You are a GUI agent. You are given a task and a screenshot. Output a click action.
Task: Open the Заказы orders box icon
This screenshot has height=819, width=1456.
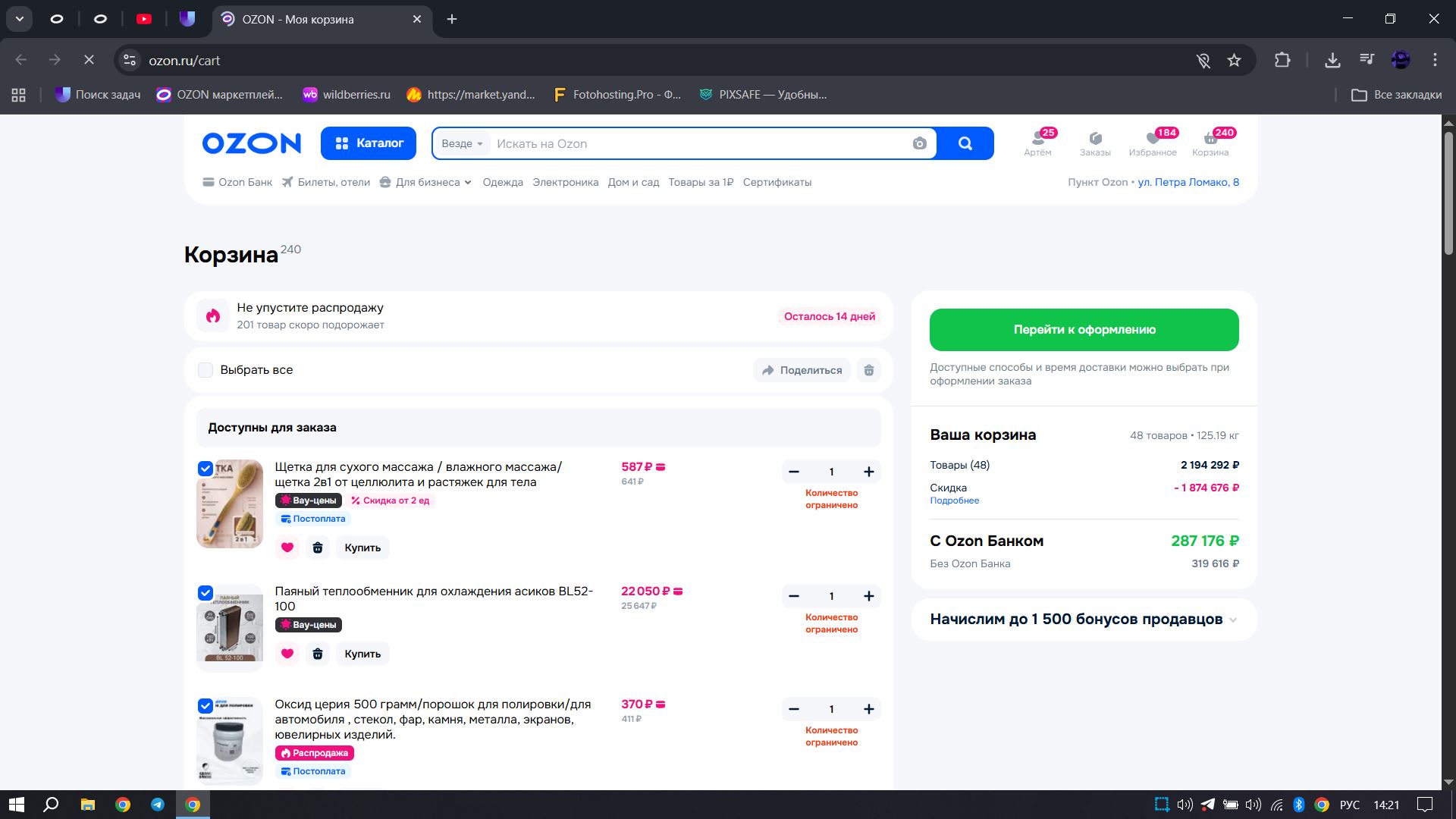1095,138
